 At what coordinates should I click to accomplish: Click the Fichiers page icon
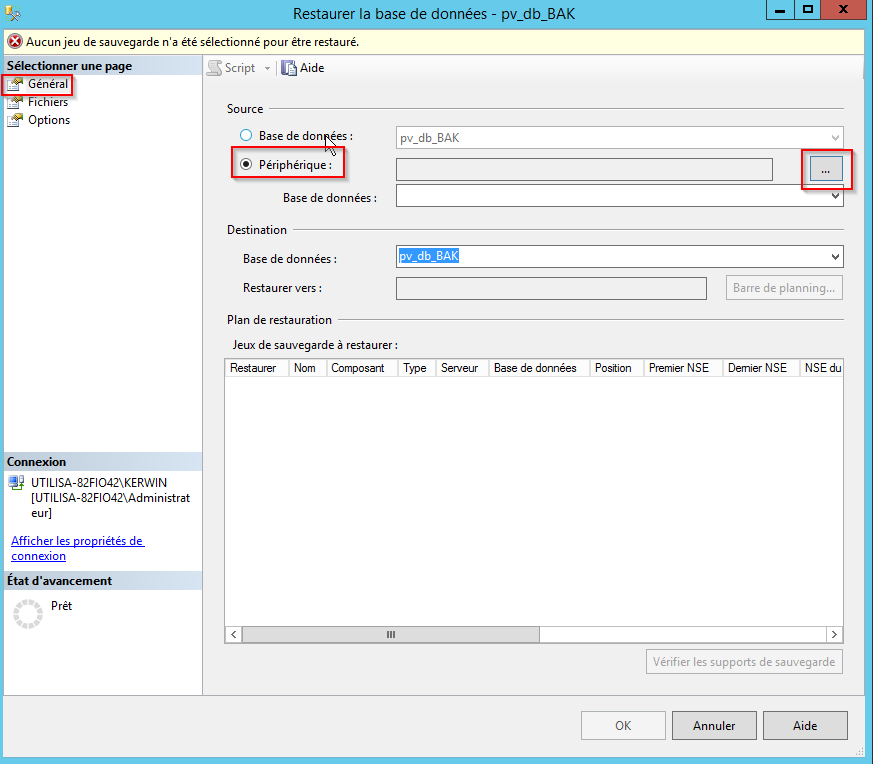click(15, 102)
